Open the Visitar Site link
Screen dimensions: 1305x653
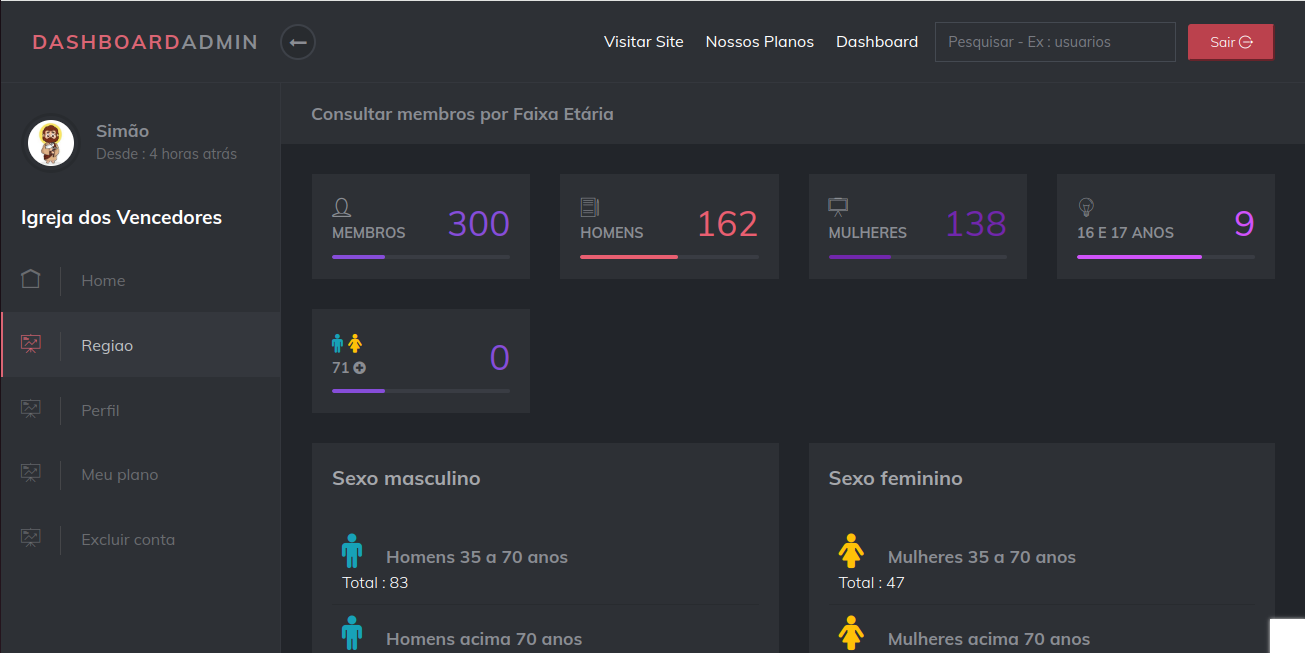tap(644, 42)
